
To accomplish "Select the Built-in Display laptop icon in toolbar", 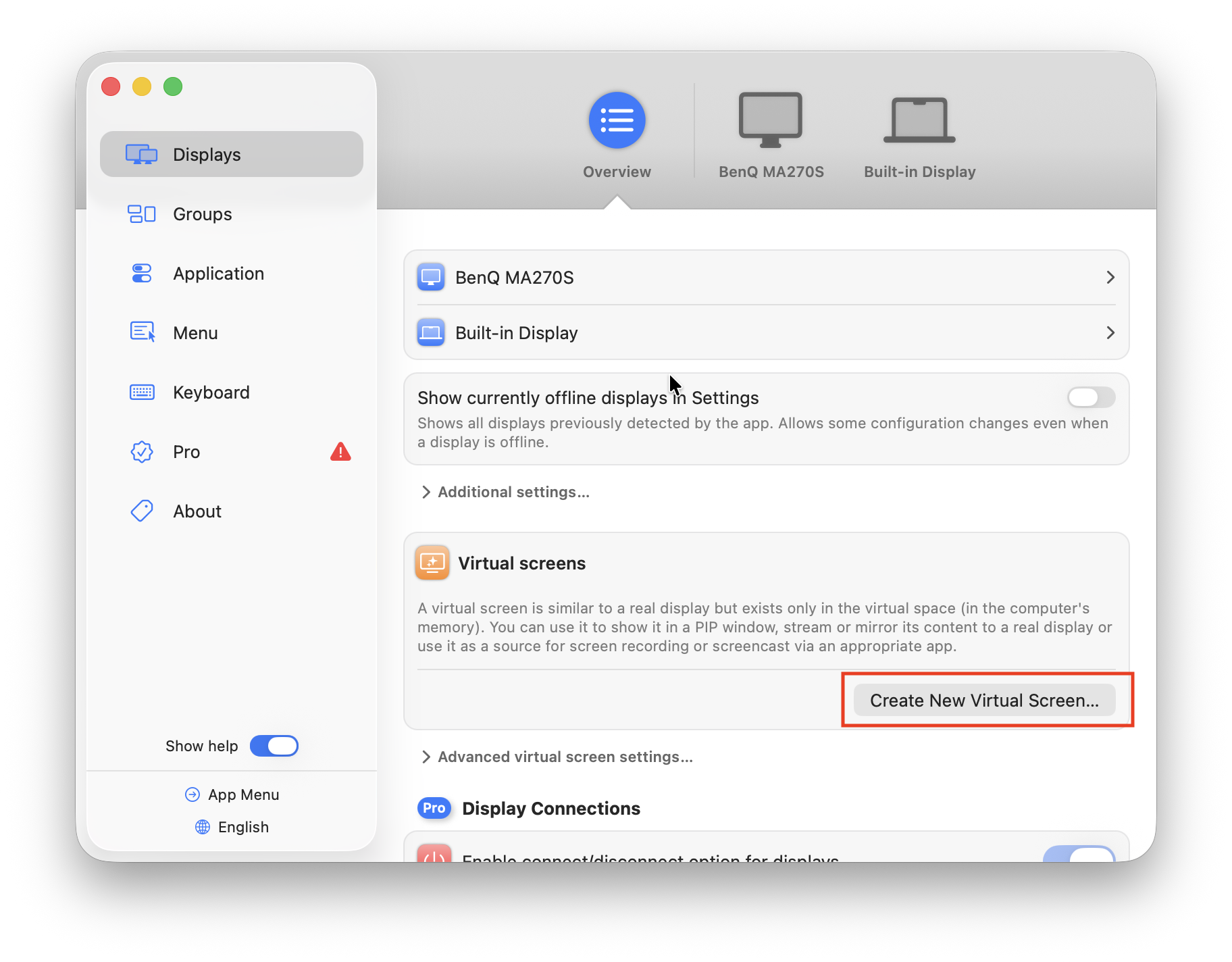I will coord(919,120).
